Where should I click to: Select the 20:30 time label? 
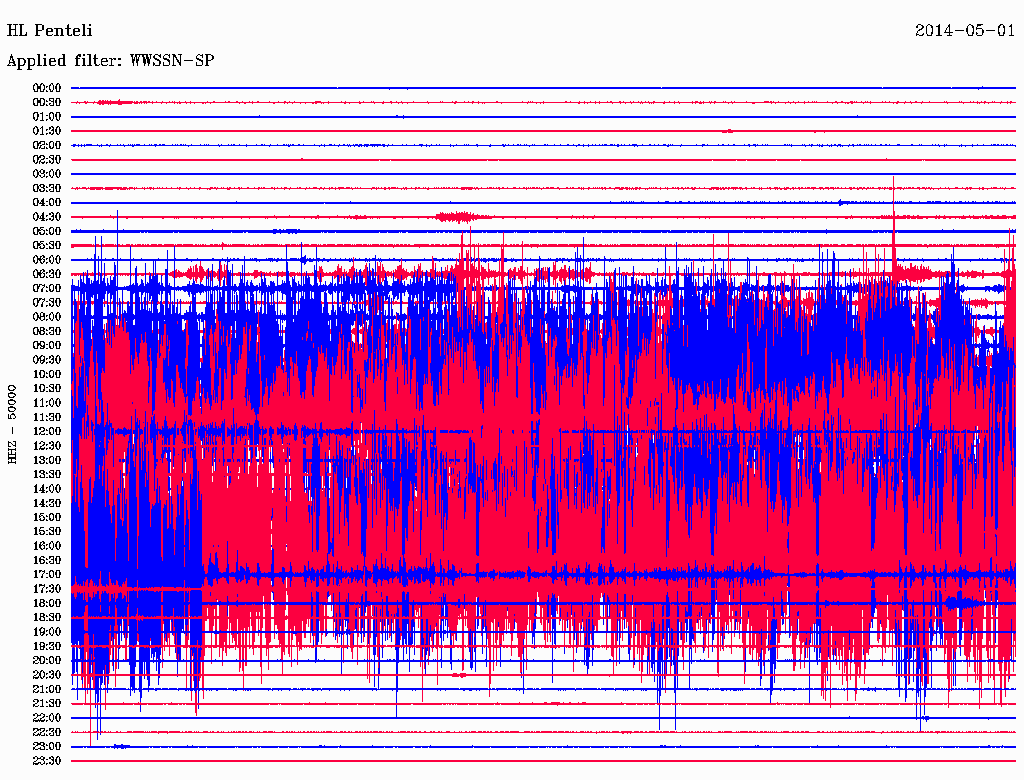click(47, 675)
